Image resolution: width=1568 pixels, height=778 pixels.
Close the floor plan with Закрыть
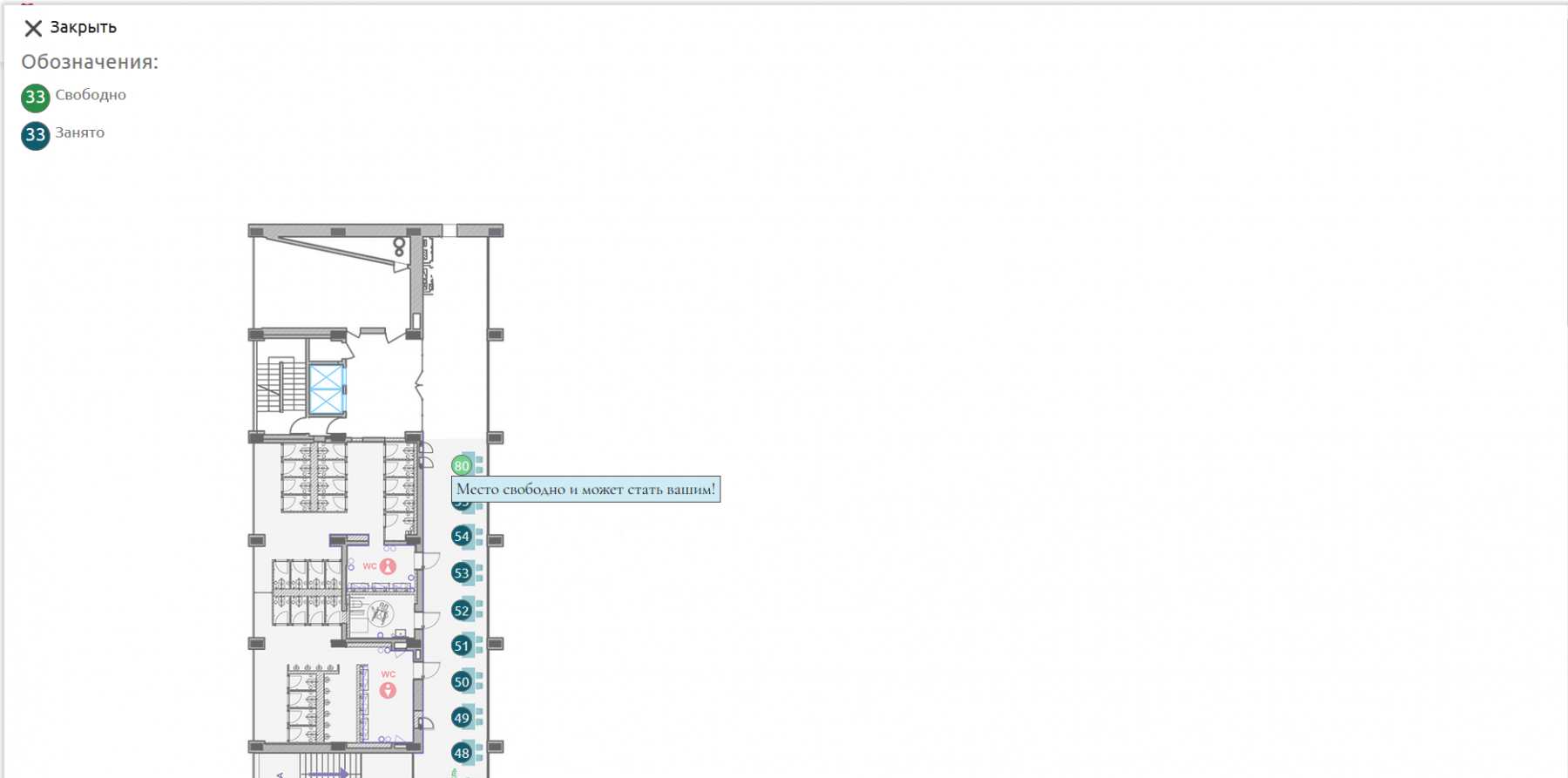click(70, 28)
